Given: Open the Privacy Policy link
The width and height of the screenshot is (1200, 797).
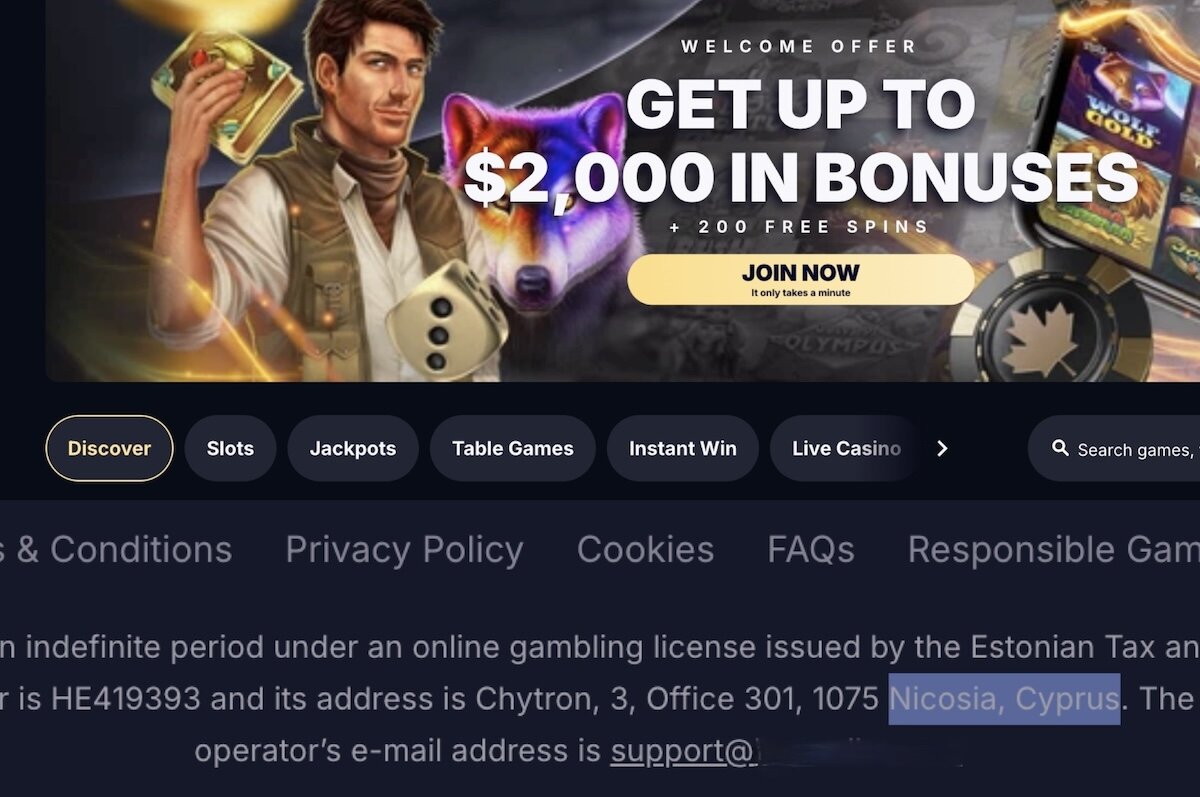Looking at the screenshot, I should [404, 549].
